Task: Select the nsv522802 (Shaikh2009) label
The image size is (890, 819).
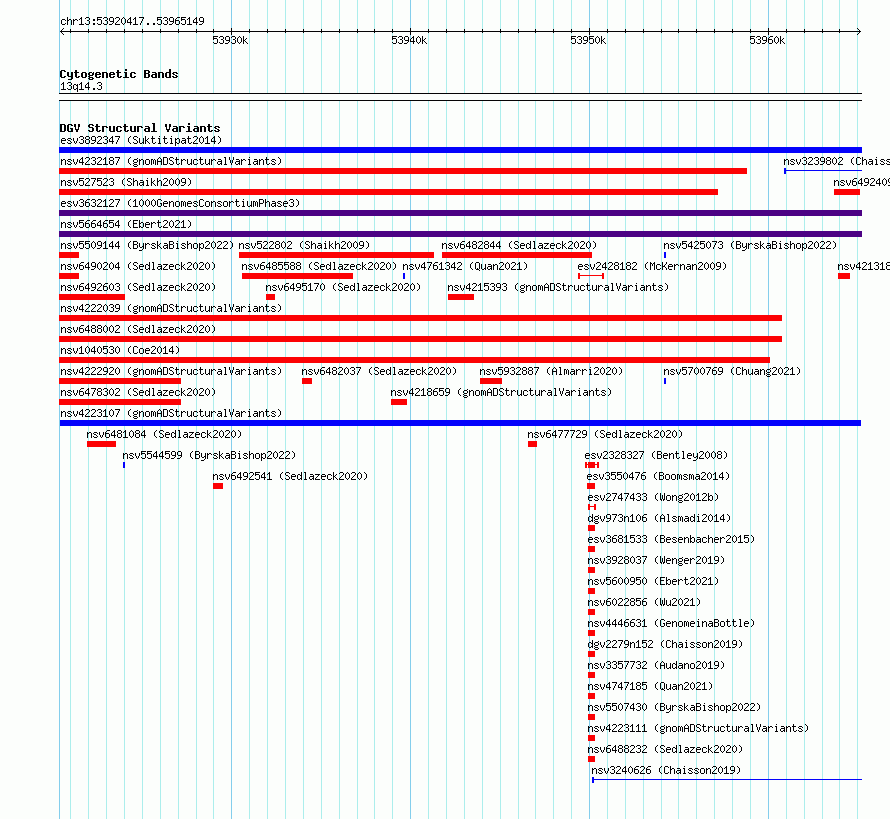Action: click(x=304, y=245)
